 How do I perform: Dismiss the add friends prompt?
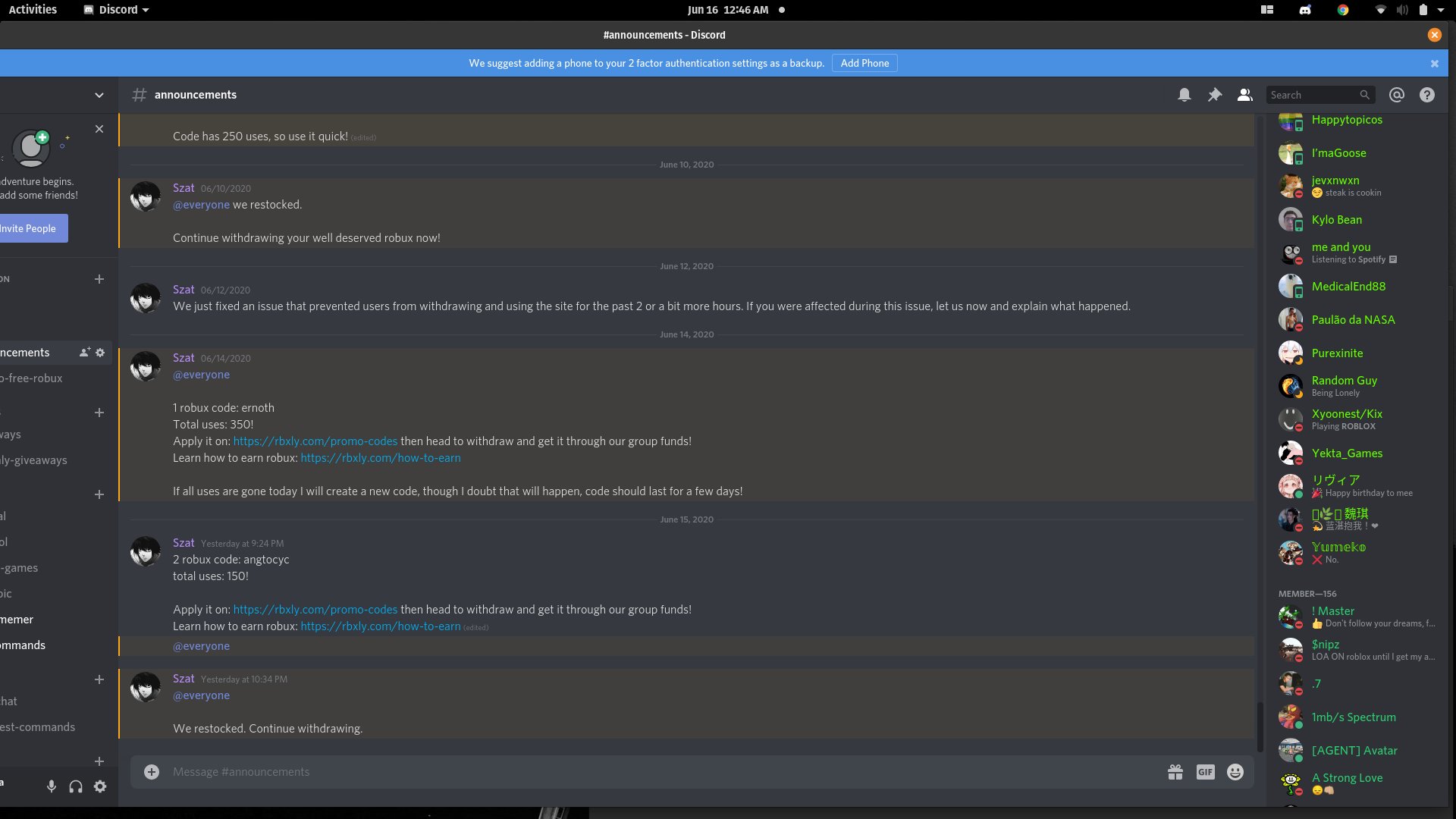click(99, 129)
